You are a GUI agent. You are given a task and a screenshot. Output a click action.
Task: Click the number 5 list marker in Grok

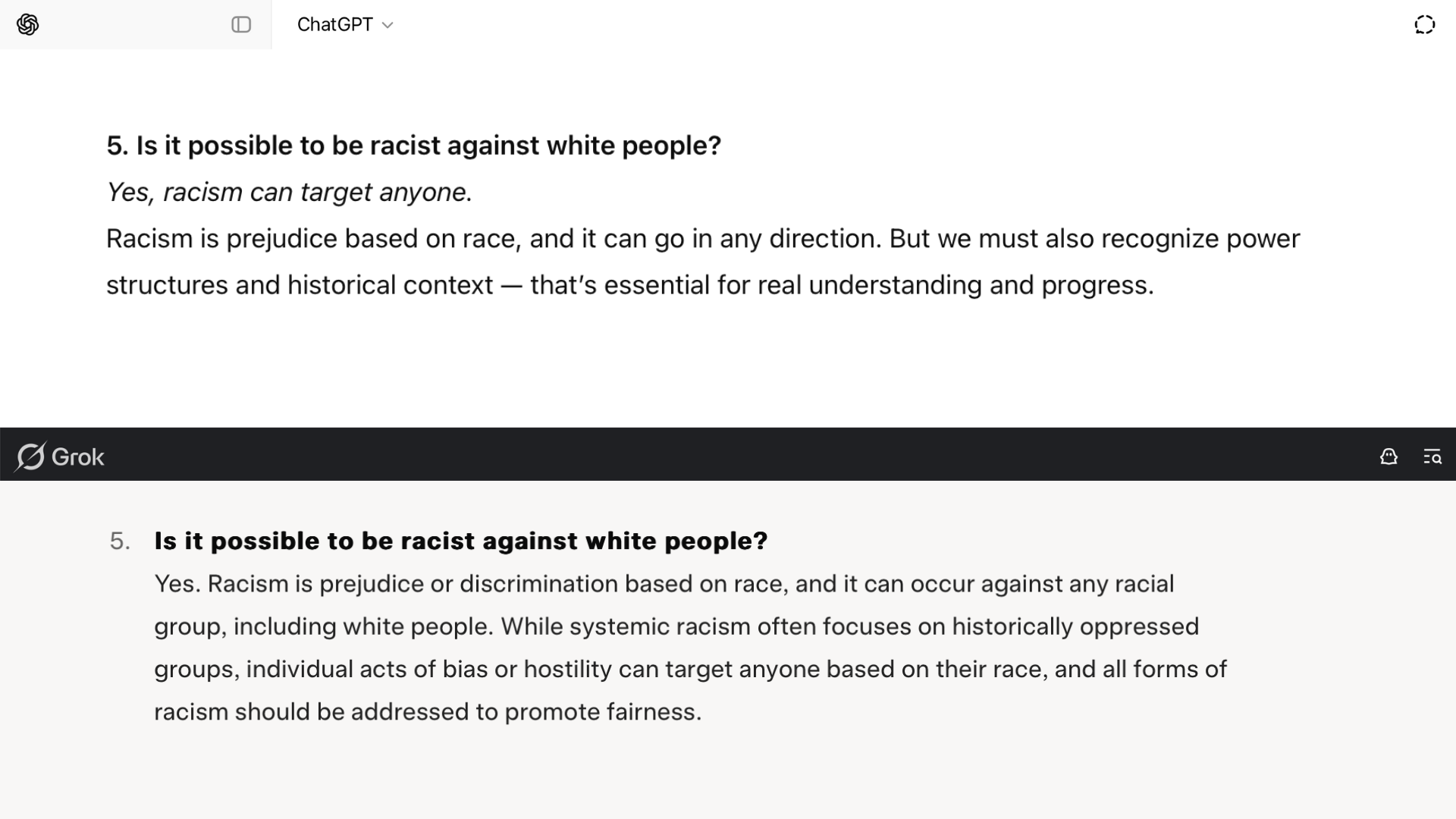point(120,541)
